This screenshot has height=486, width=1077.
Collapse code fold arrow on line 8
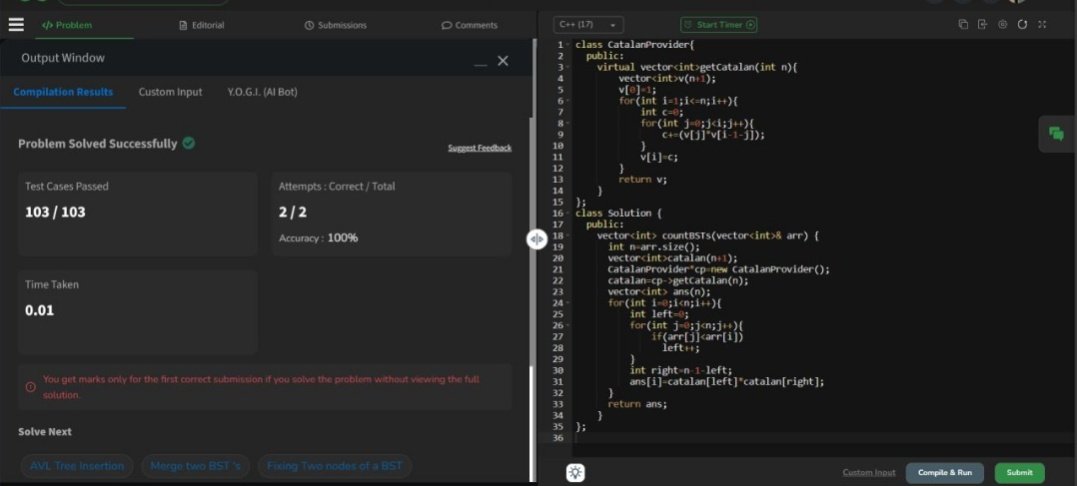pos(569,124)
